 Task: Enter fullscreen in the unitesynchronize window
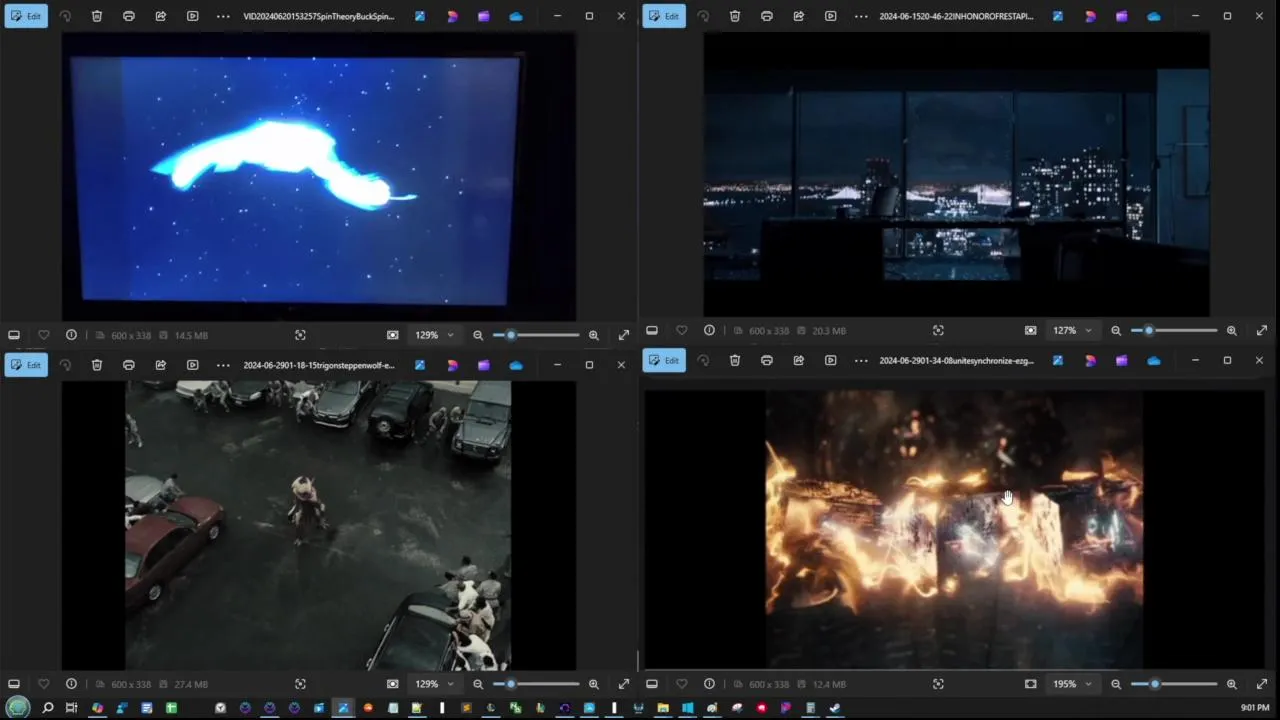pos(1262,684)
